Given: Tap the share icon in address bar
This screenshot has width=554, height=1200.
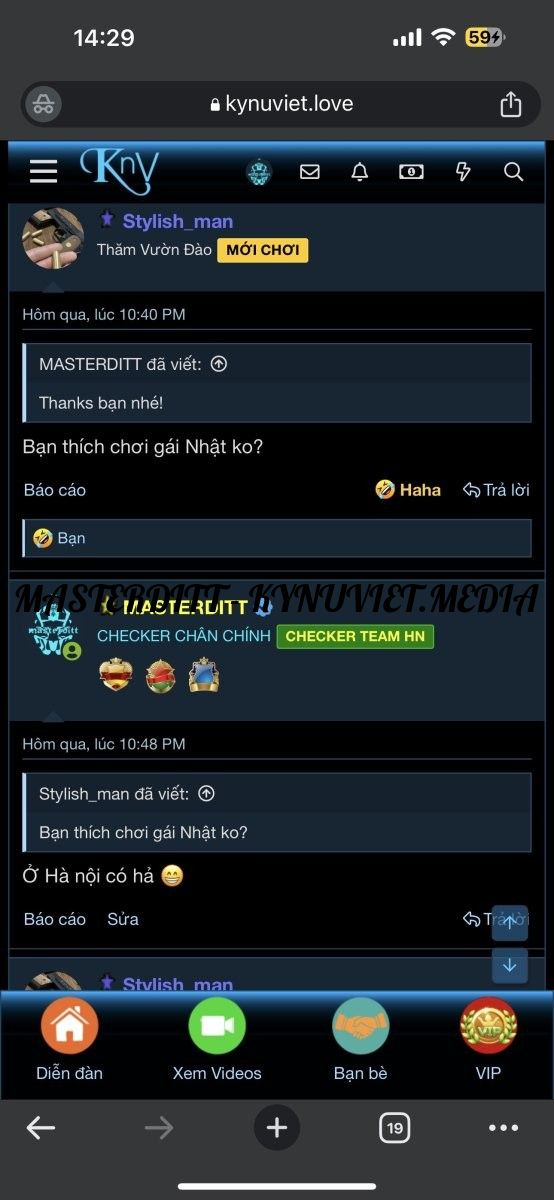Looking at the screenshot, I should pyautogui.click(x=510, y=104).
